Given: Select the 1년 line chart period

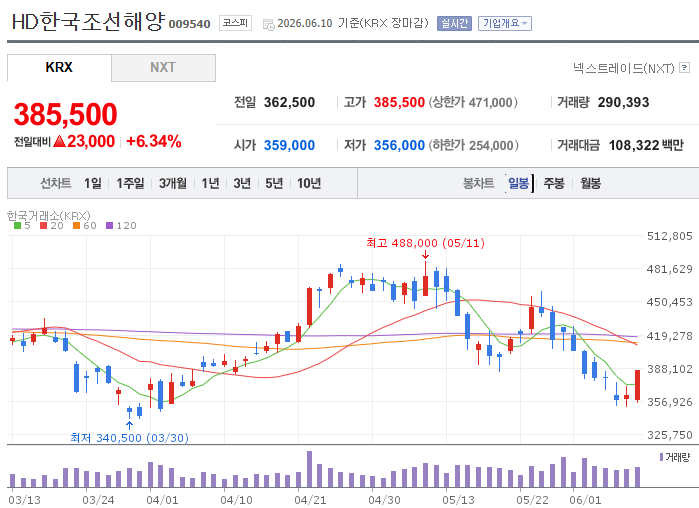Looking at the screenshot, I should pyautogui.click(x=210, y=183).
